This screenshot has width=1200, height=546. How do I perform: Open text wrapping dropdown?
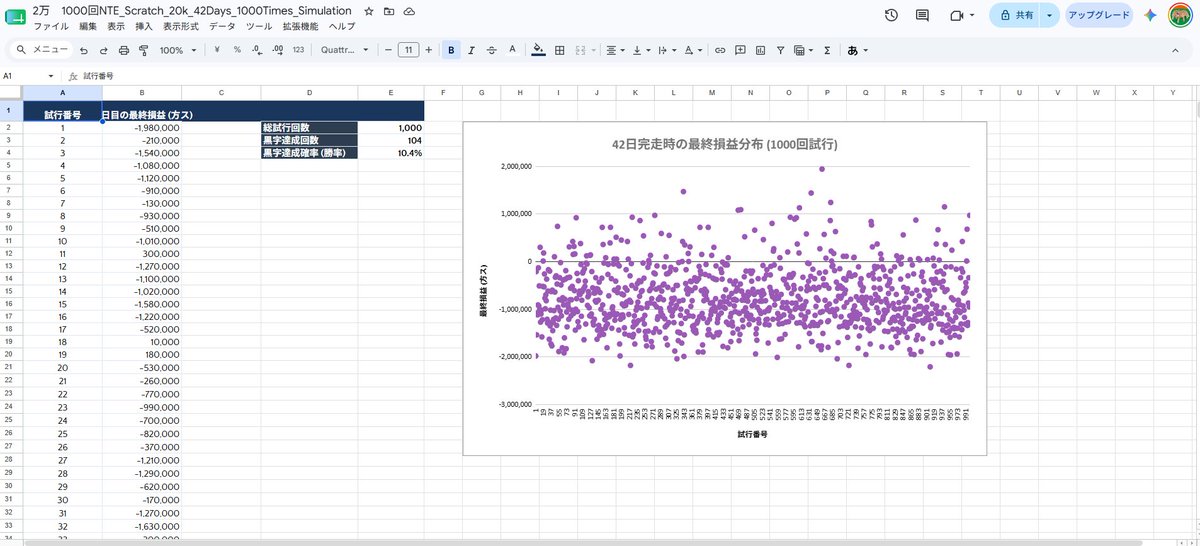(666, 49)
